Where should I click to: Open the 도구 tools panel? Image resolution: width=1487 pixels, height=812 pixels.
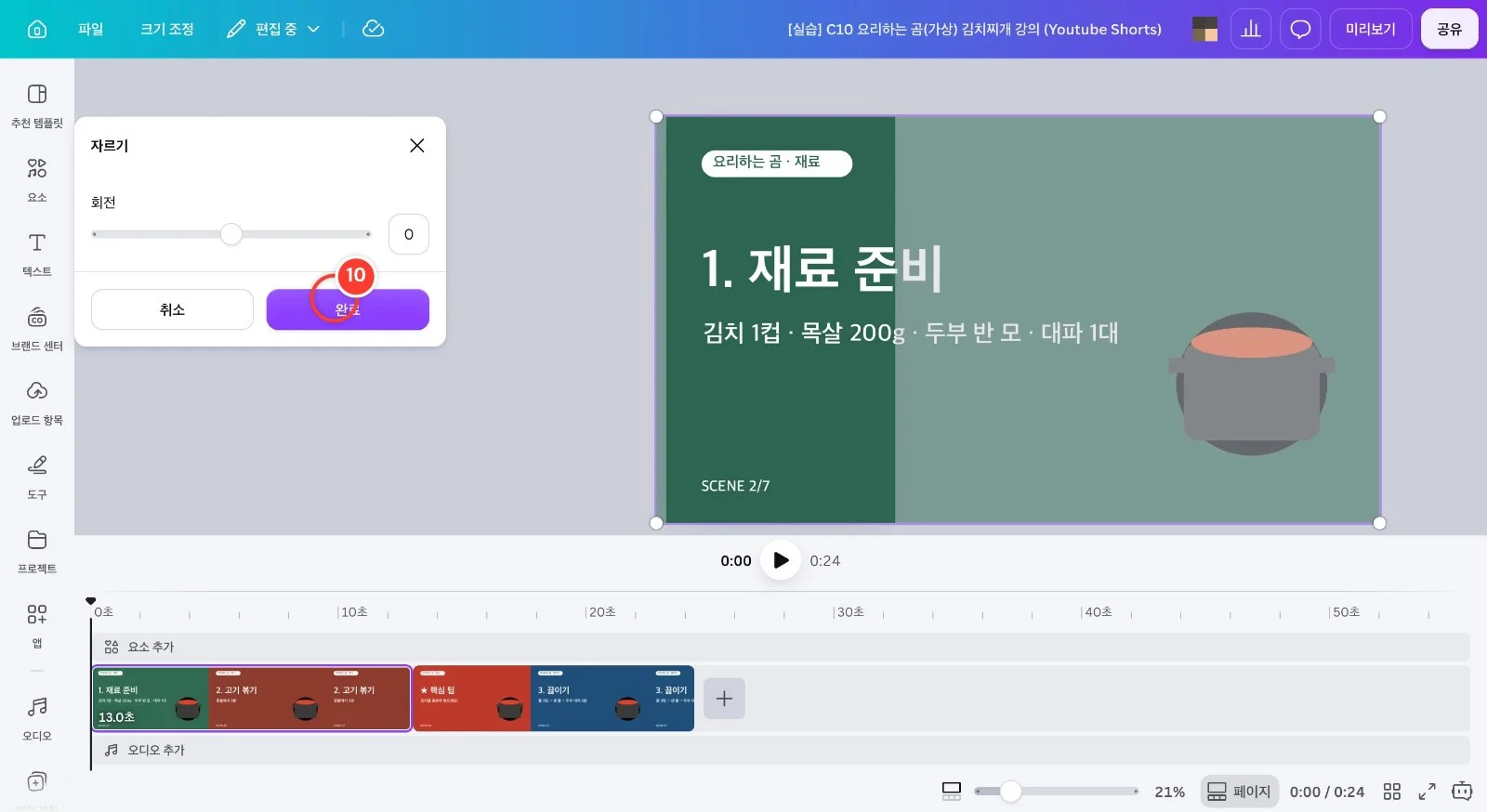[x=37, y=478]
